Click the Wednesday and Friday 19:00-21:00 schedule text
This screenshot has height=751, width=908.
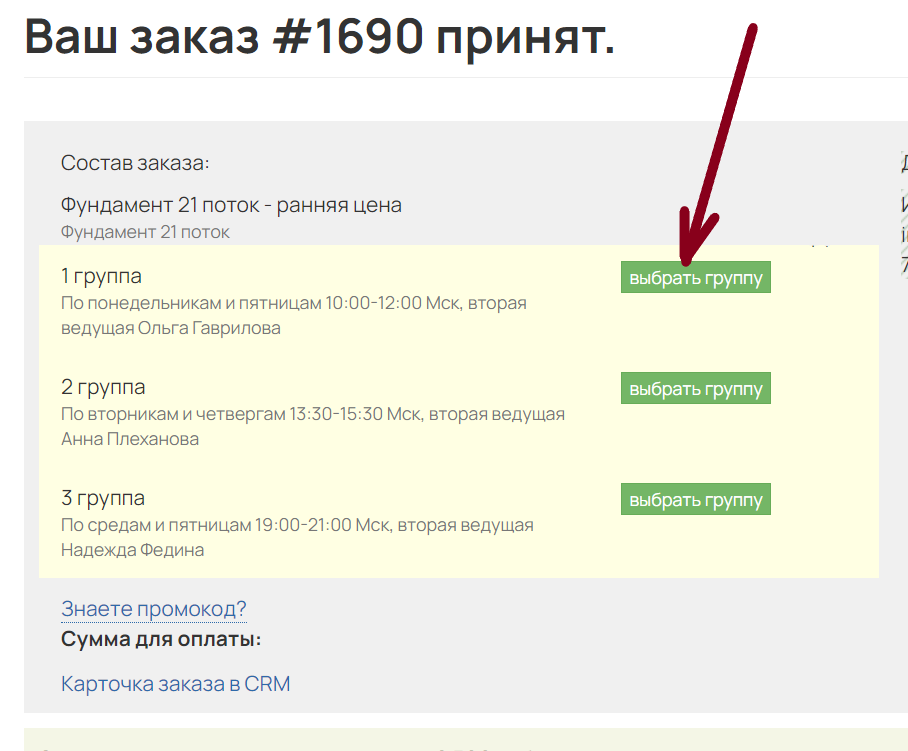297,525
